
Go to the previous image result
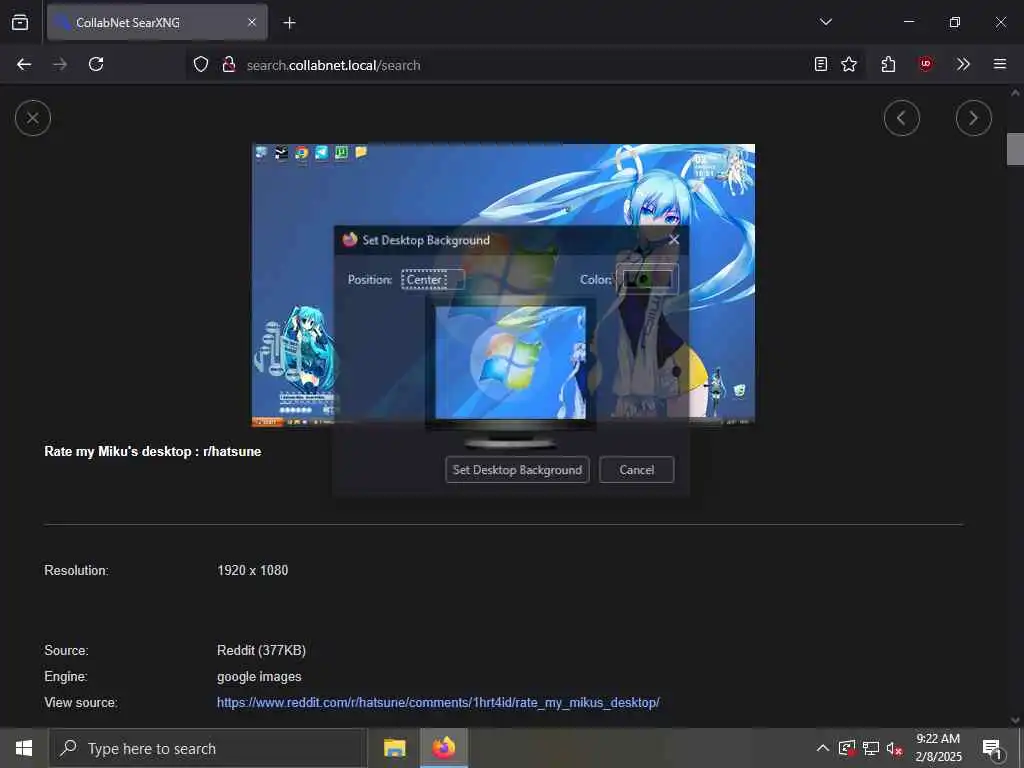(x=902, y=118)
